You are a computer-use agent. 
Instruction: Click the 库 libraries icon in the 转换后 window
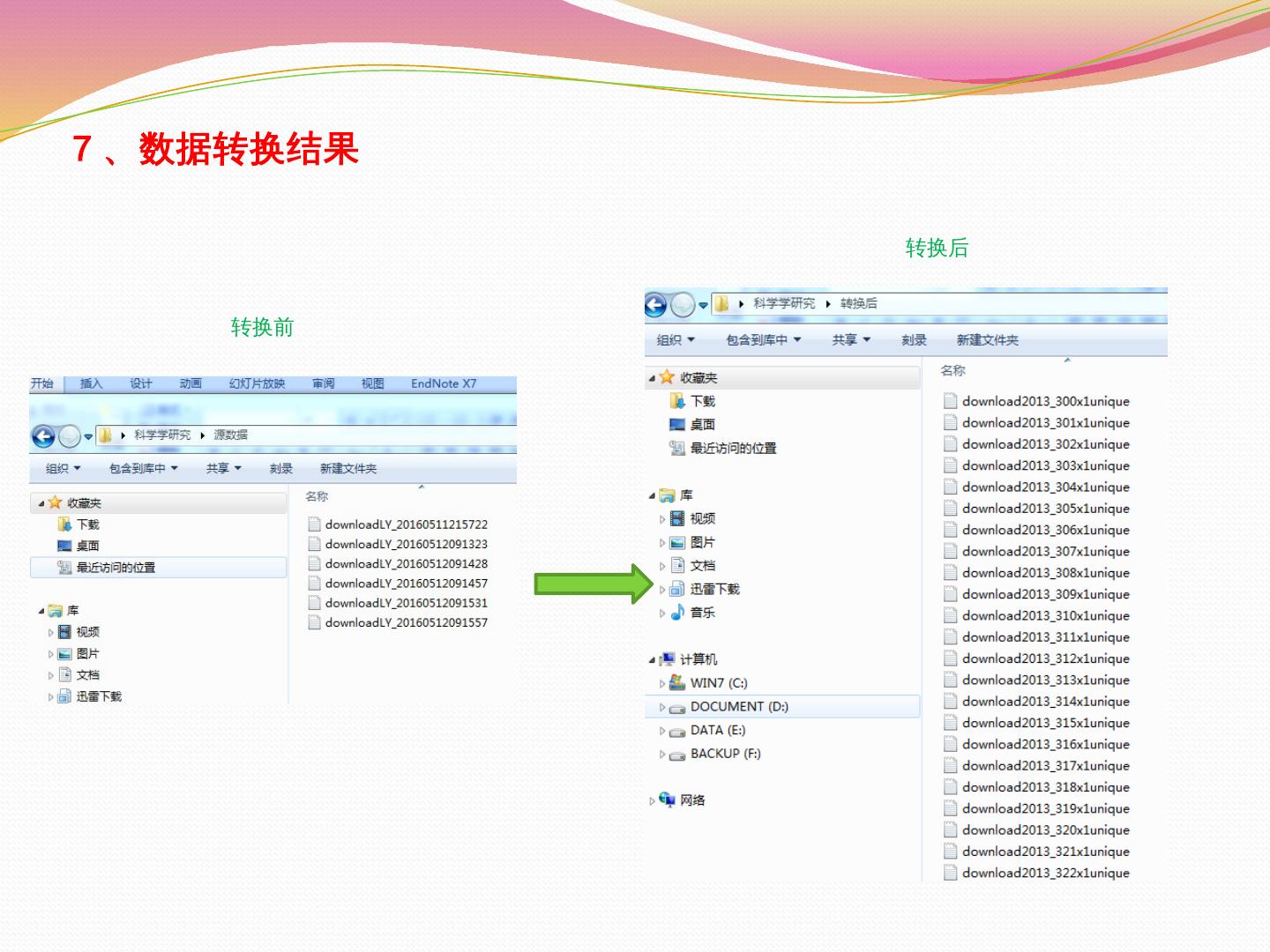click(x=668, y=495)
